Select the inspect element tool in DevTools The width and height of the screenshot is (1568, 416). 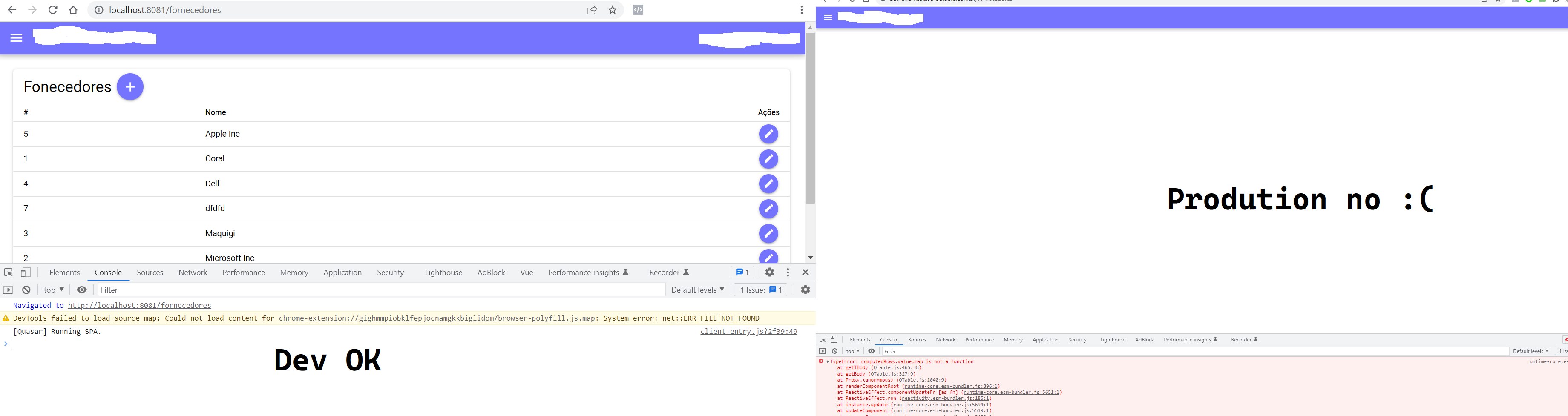pos(8,272)
